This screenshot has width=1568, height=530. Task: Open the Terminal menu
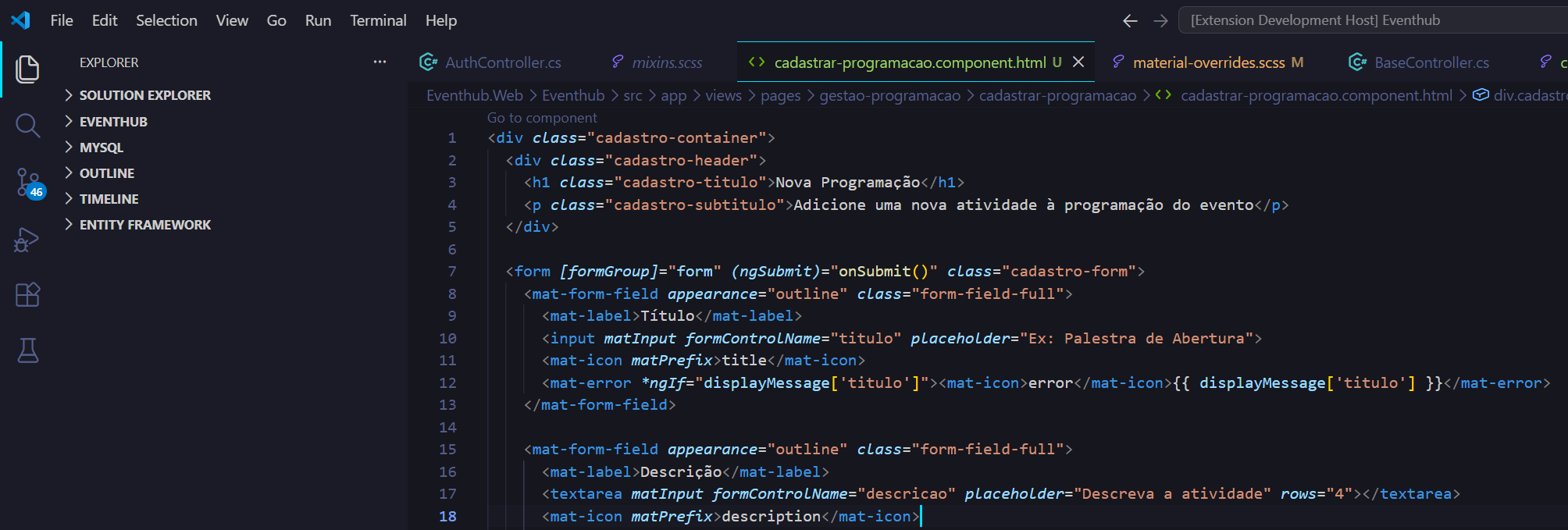tap(378, 21)
